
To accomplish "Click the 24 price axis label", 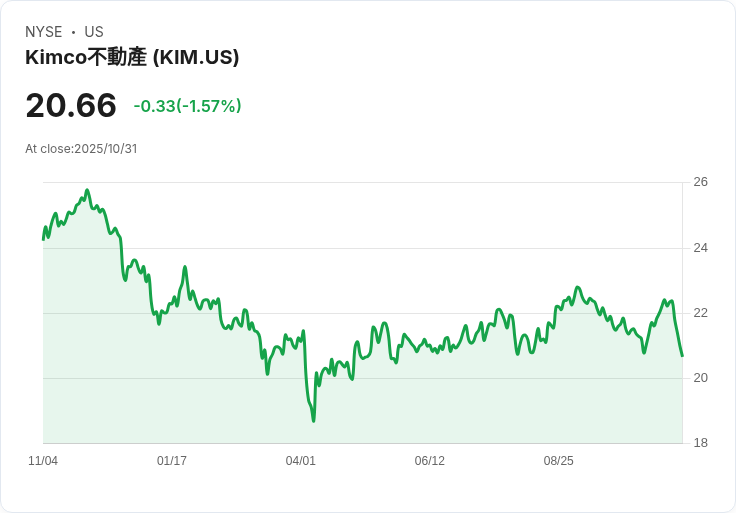I will tap(700, 248).
